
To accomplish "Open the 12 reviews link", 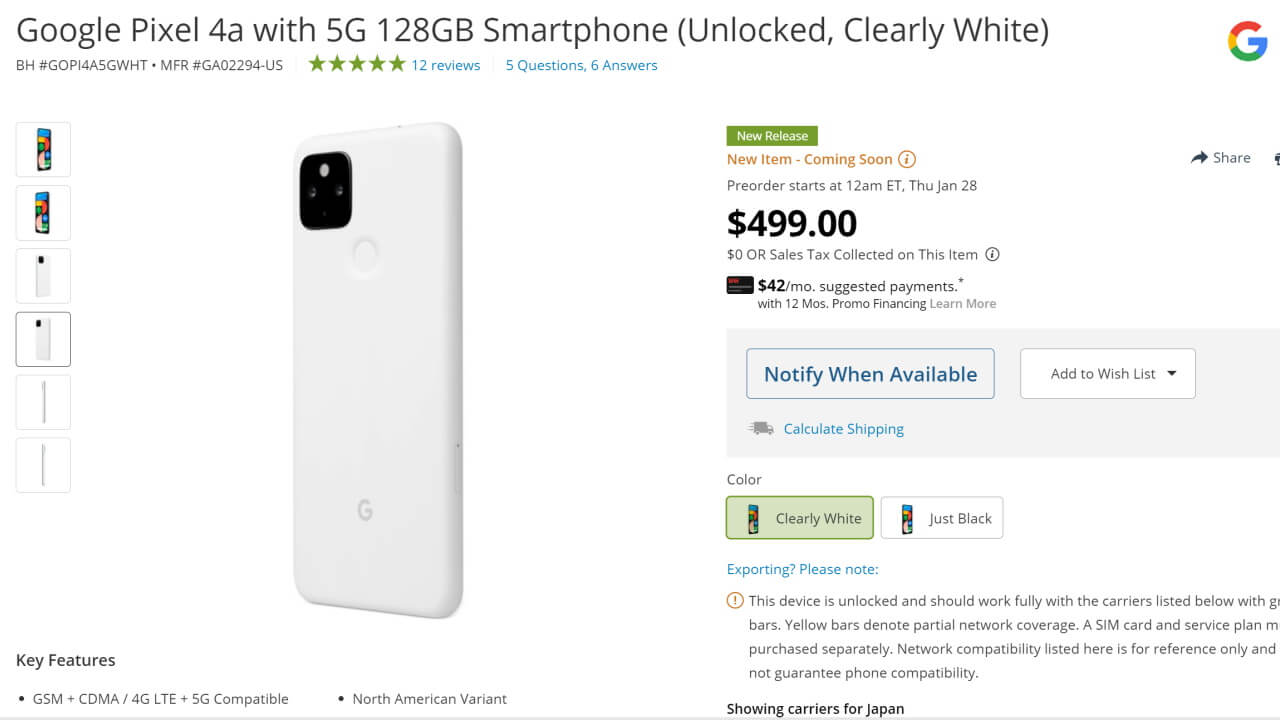I will [x=446, y=65].
